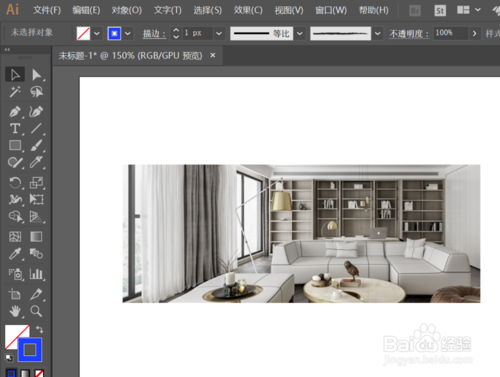Select the Magic Wand tool
Viewport: 500px width, 377px height.
click(15, 92)
